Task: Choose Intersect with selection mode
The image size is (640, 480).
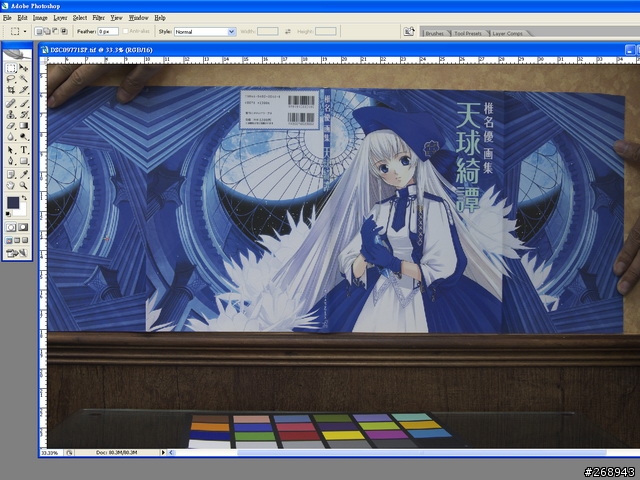Action: coord(64,31)
